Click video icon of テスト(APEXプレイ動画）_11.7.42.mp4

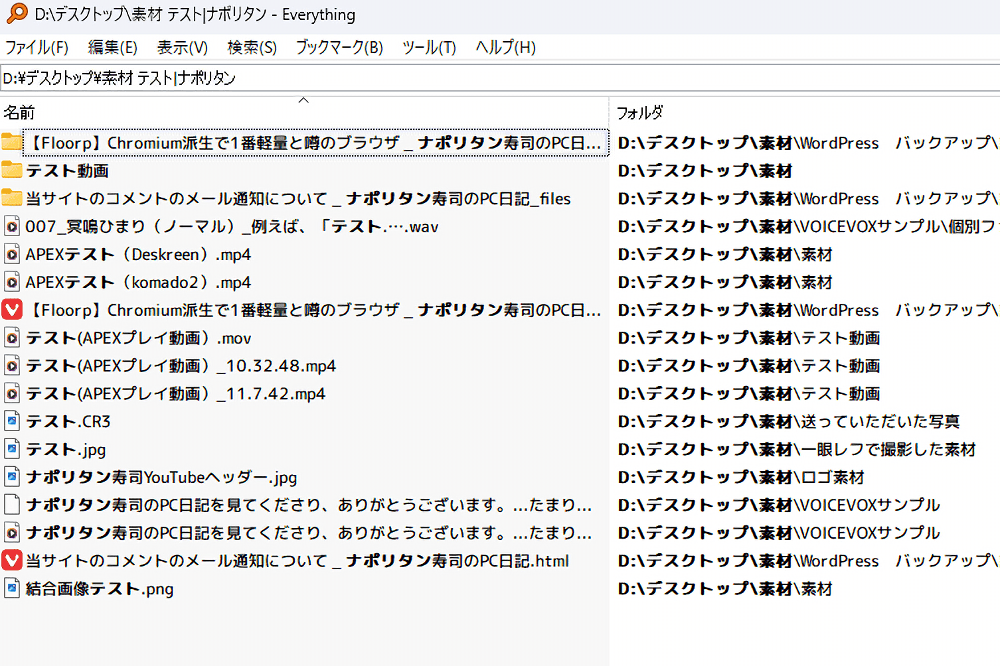click(x=11, y=393)
